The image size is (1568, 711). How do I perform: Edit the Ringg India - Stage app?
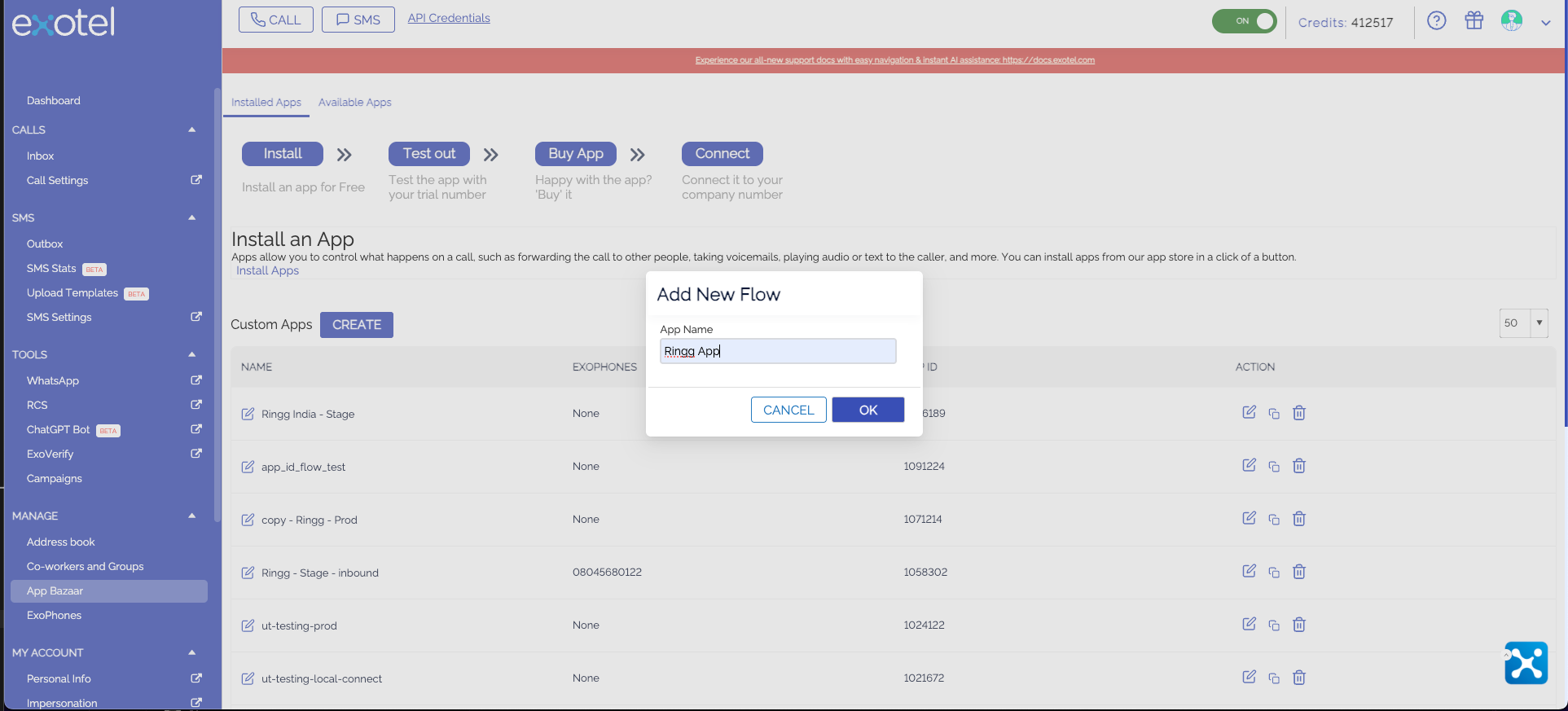click(x=1249, y=412)
